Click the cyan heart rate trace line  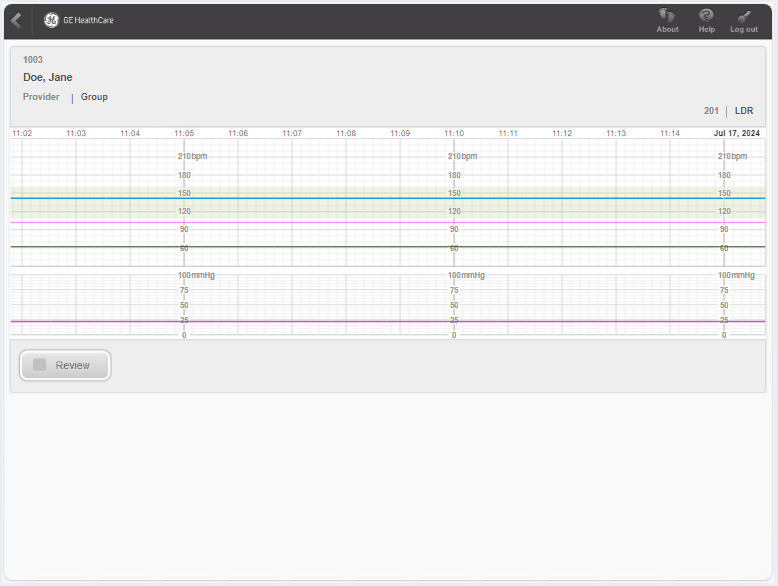(x=300, y=198)
